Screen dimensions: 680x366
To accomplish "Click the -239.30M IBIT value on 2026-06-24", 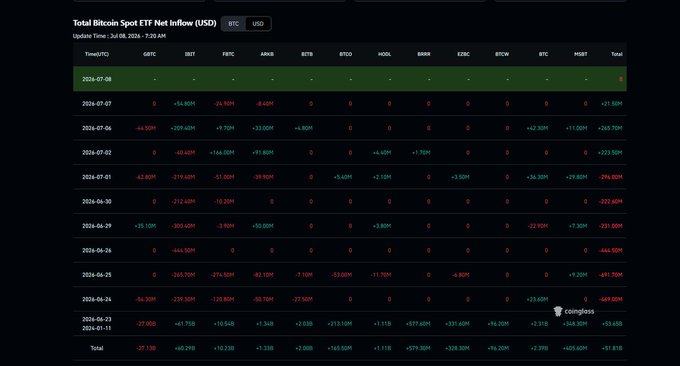I will [x=183, y=299].
